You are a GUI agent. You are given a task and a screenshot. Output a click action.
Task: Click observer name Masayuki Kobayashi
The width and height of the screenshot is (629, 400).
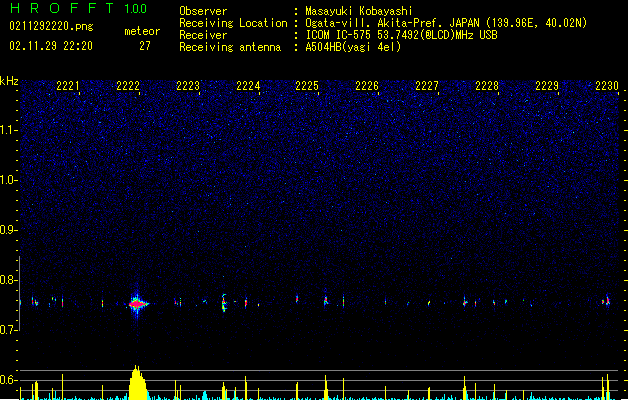359,11
